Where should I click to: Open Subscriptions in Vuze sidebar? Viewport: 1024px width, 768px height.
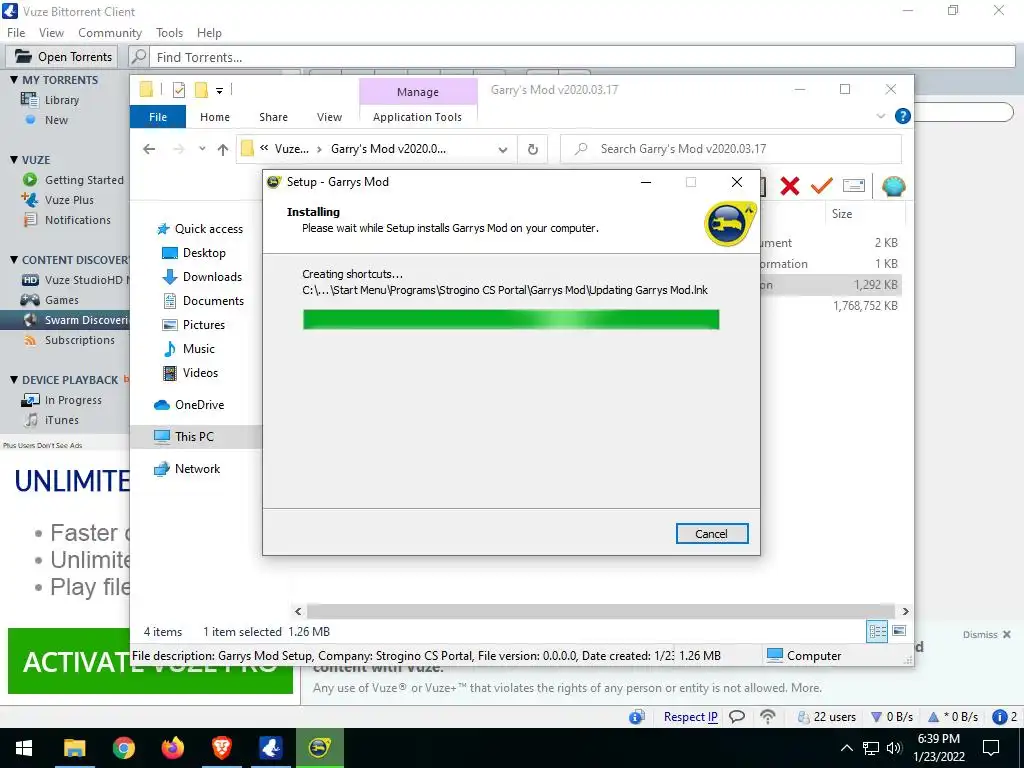tap(79, 340)
